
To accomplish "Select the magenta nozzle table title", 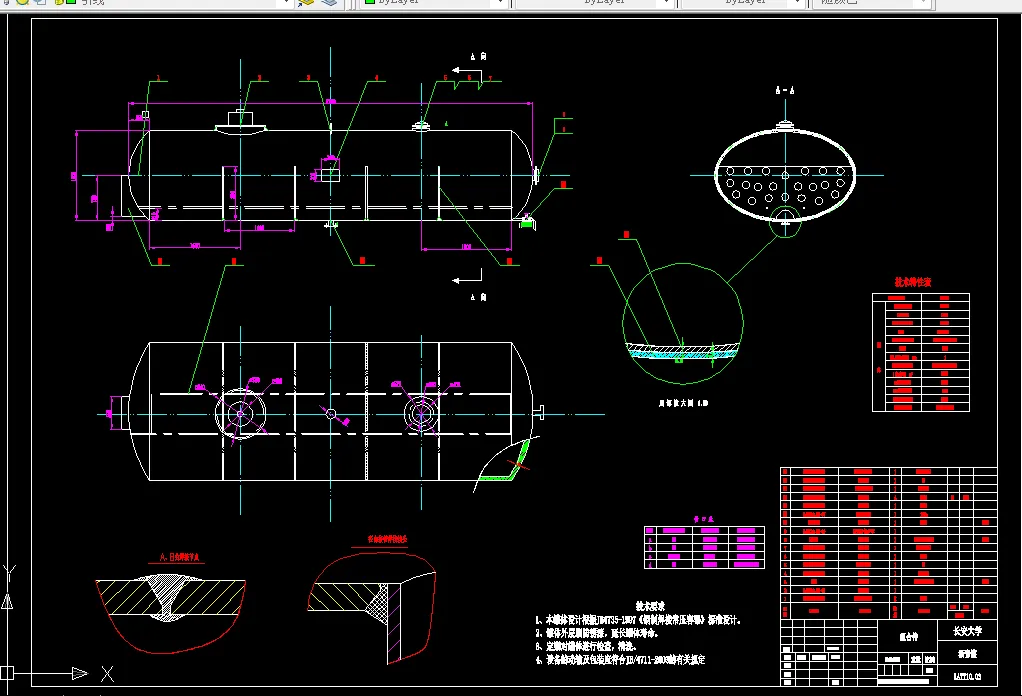I will [x=703, y=519].
